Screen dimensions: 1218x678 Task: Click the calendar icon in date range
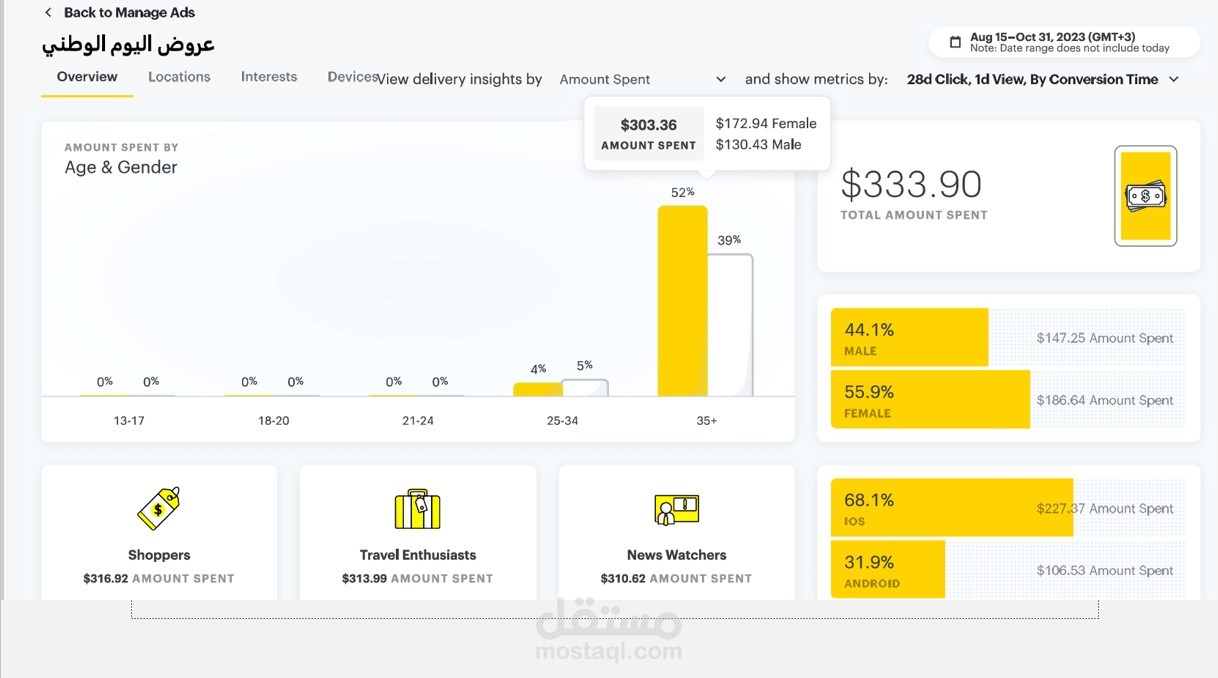coord(955,42)
